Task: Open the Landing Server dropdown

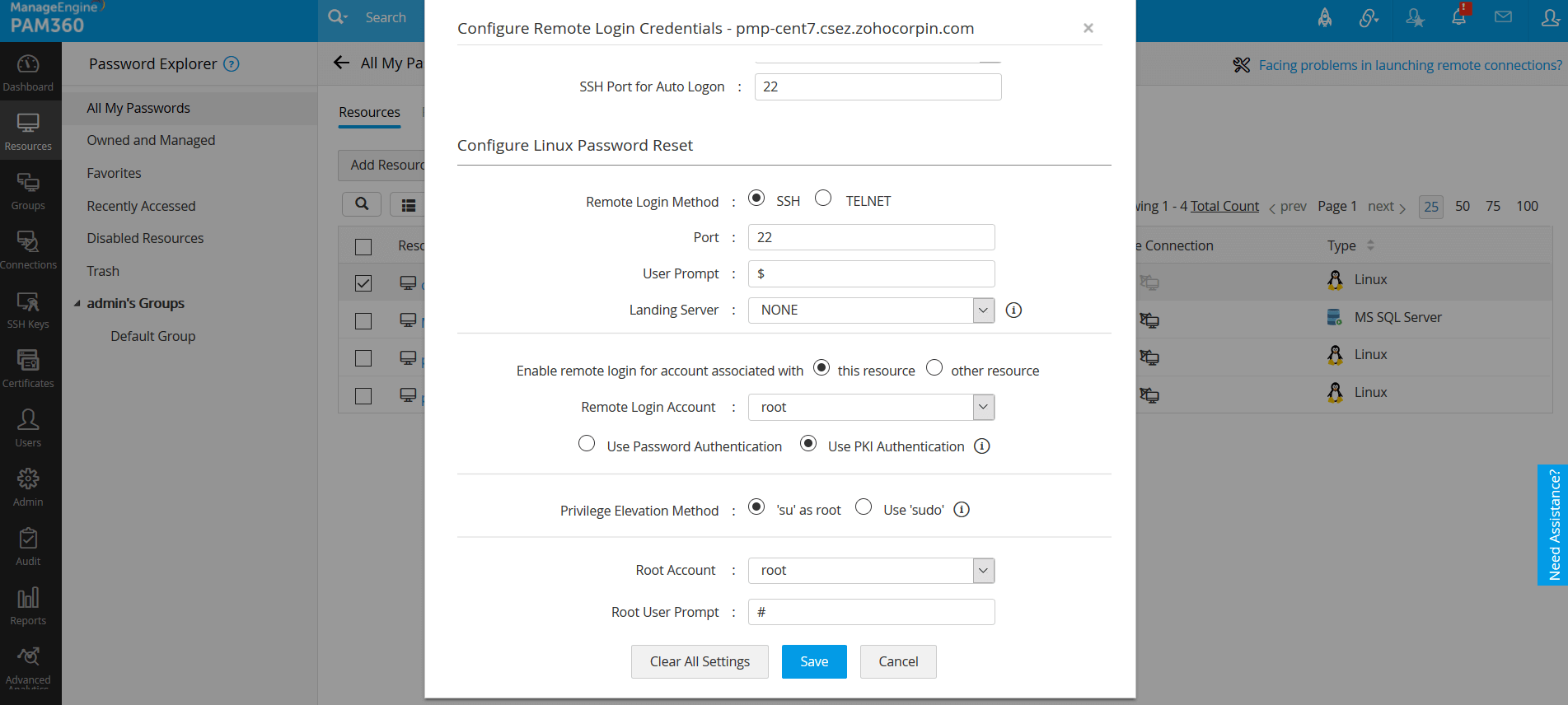Action: coord(983,310)
